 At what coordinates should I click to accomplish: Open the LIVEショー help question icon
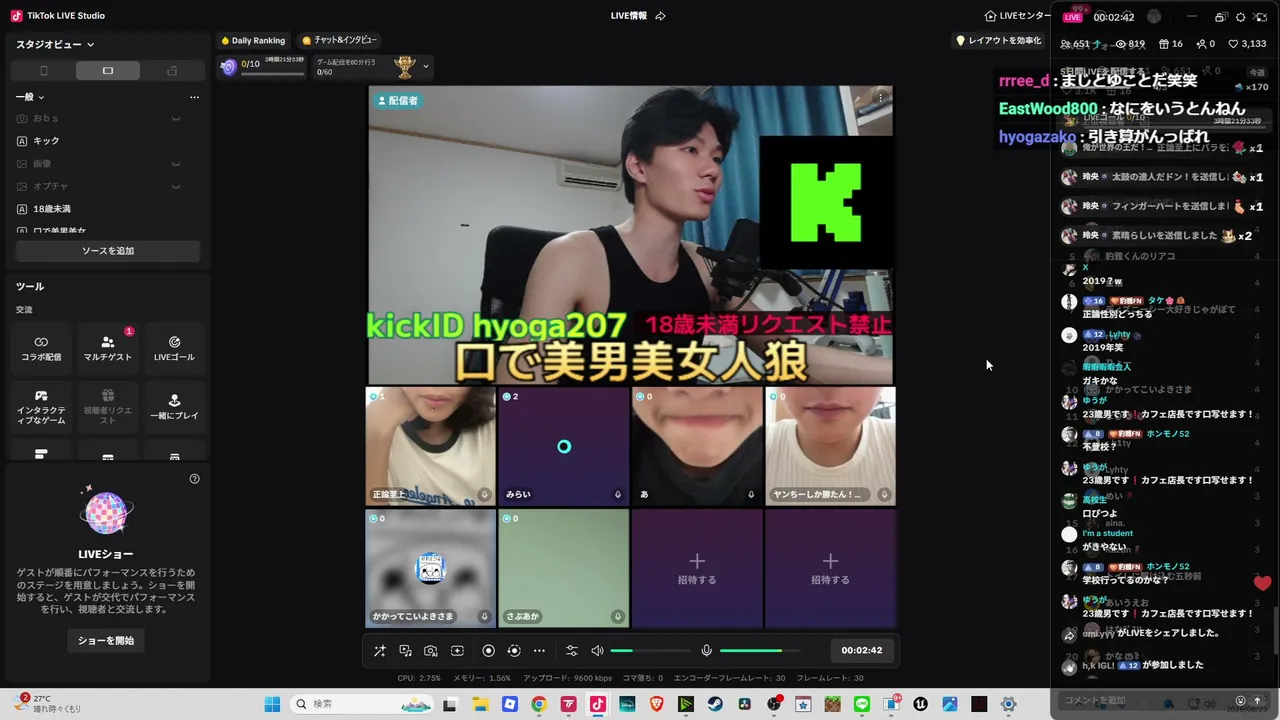[194, 479]
